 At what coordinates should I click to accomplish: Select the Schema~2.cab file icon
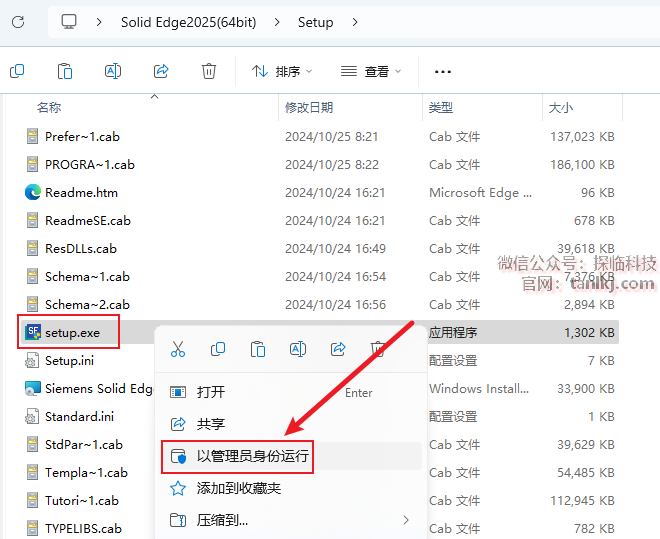click(x=32, y=304)
